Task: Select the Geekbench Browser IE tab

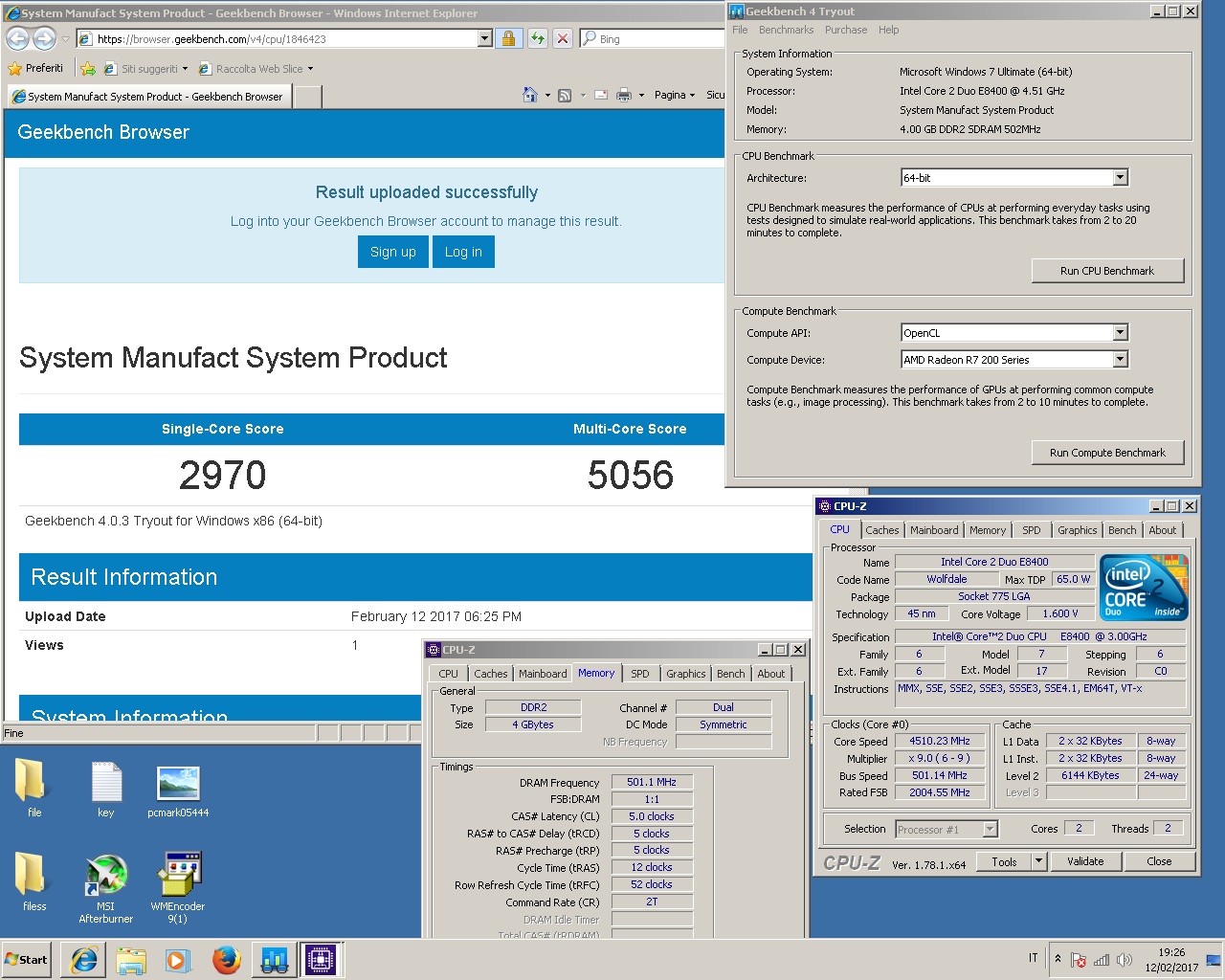Action: [x=149, y=97]
